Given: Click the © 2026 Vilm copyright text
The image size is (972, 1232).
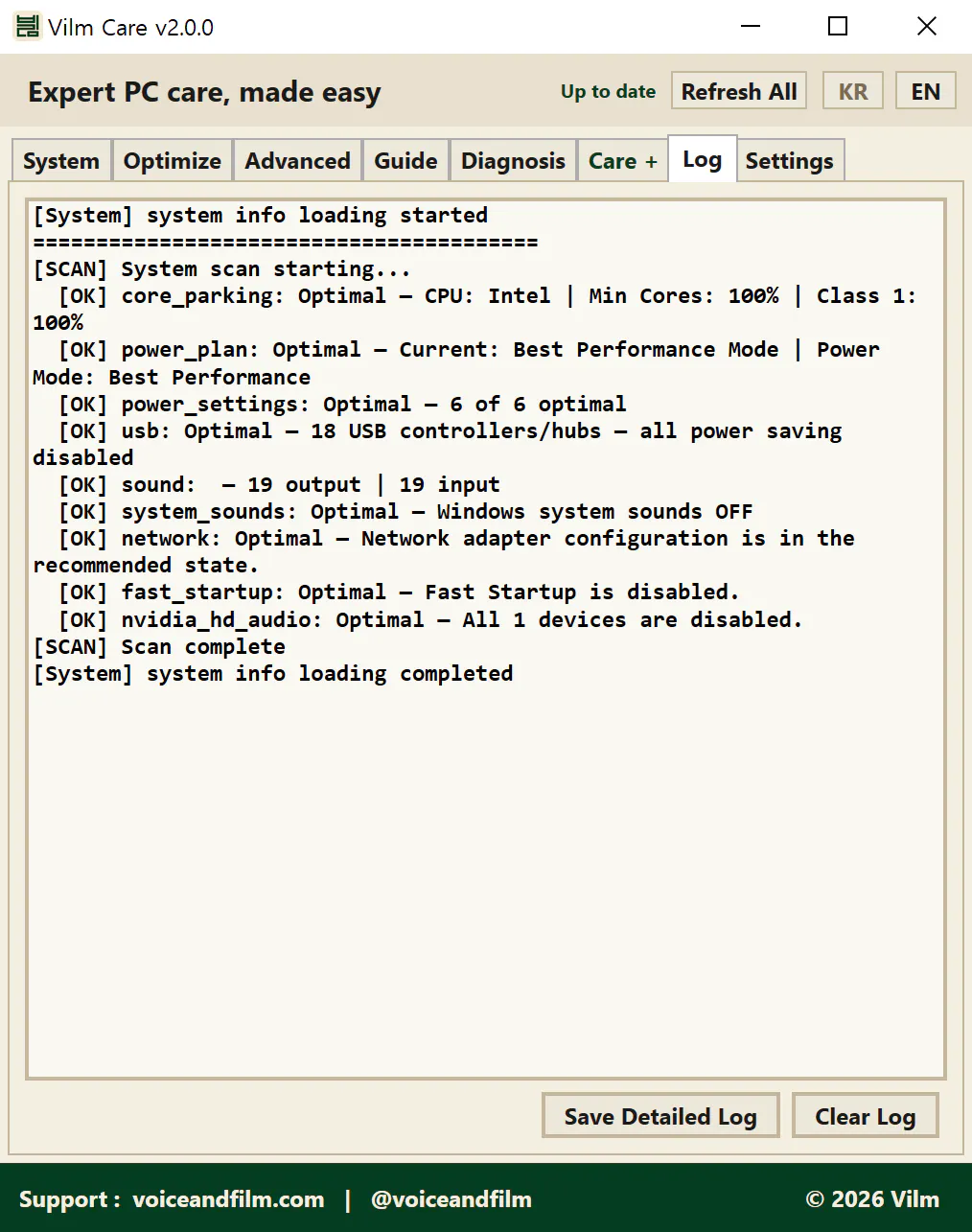Looking at the screenshot, I should point(872,1198).
